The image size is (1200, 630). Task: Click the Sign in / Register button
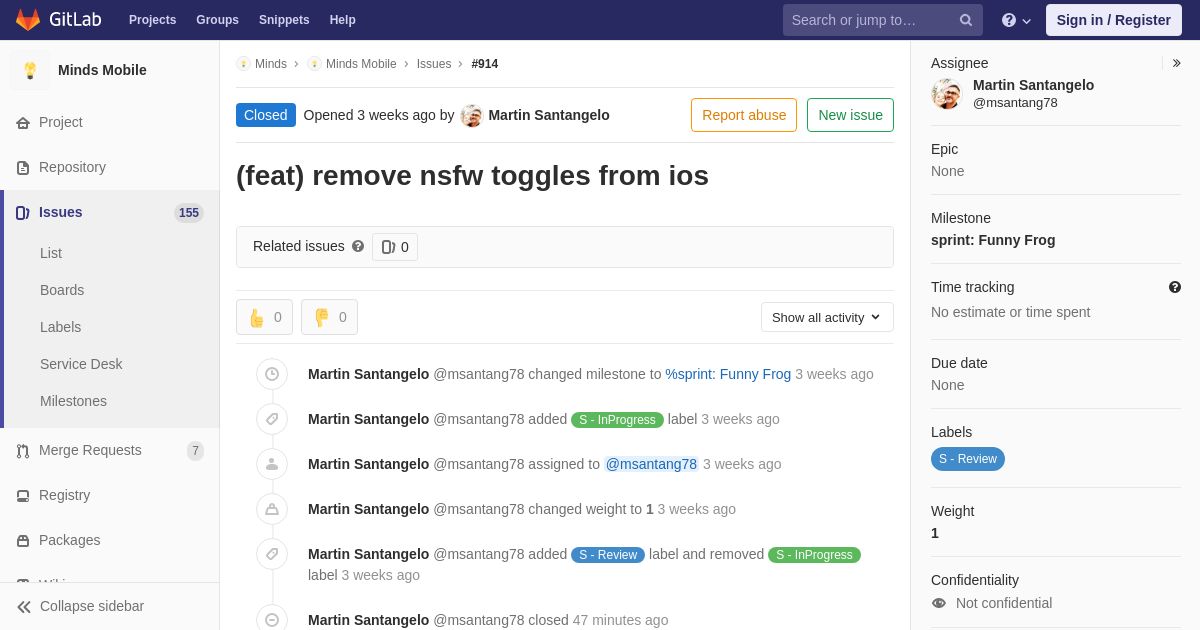1113,20
